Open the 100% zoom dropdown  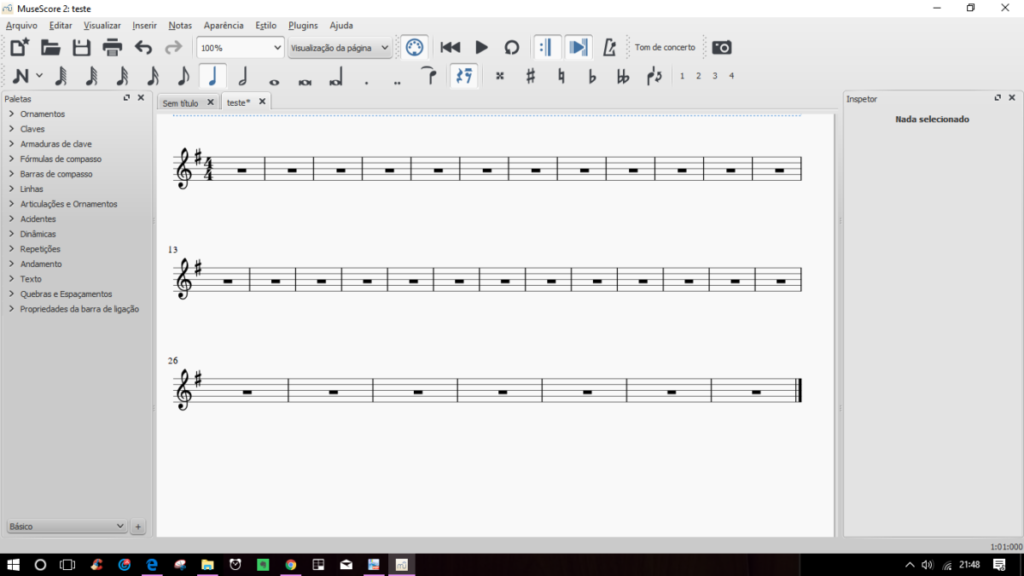pos(240,47)
